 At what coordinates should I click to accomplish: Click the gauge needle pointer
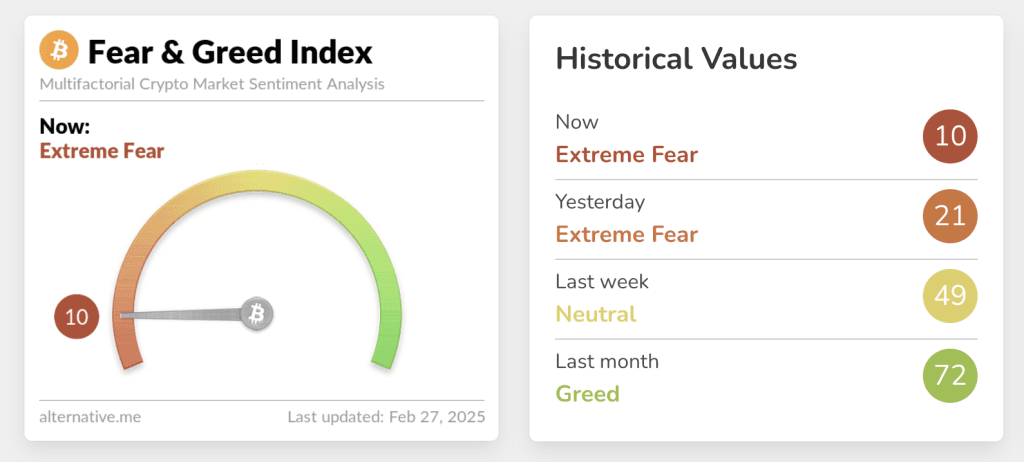(183, 316)
